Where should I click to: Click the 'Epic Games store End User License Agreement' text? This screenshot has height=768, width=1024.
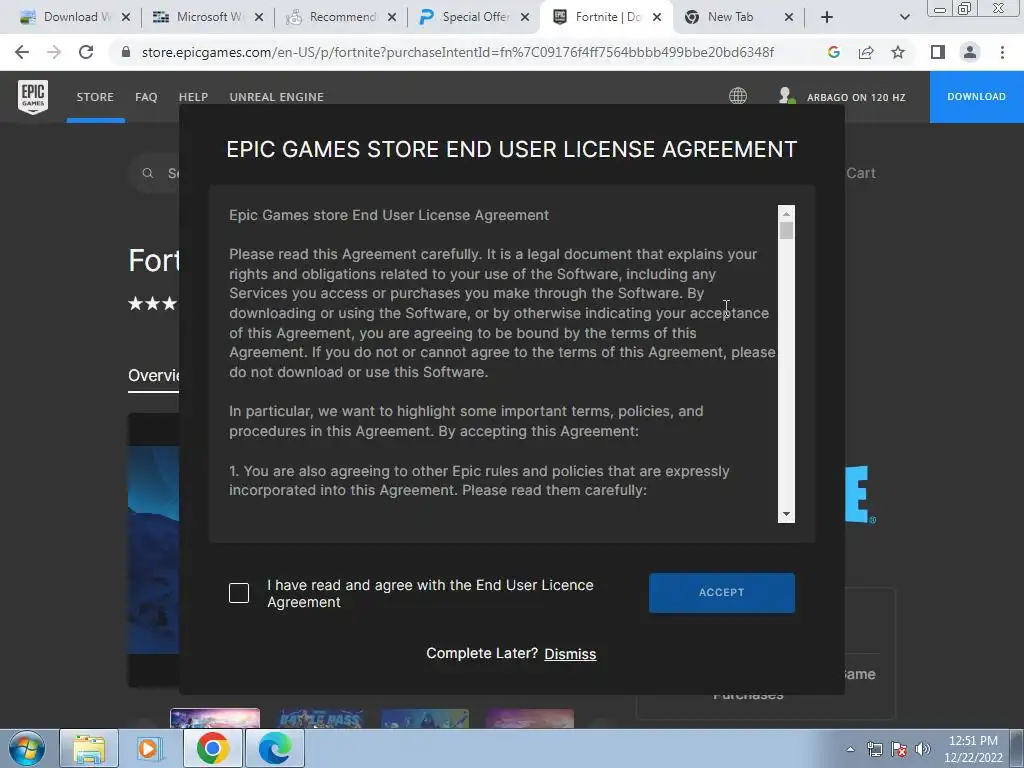click(x=389, y=215)
